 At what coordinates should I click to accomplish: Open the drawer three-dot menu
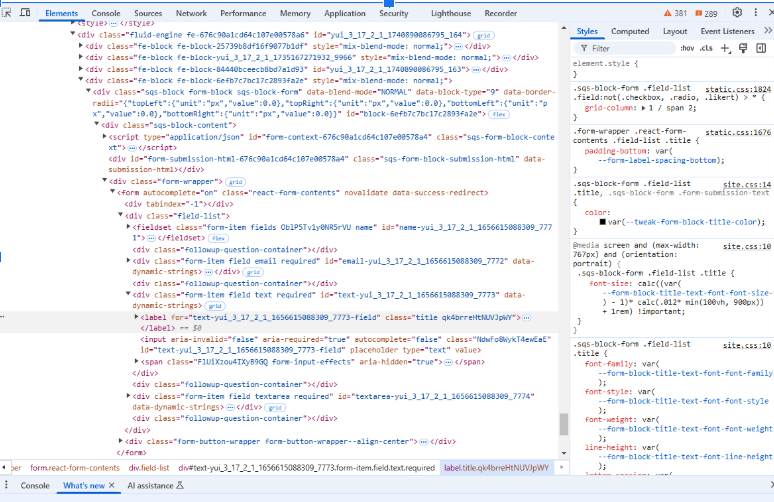click(x=6, y=485)
